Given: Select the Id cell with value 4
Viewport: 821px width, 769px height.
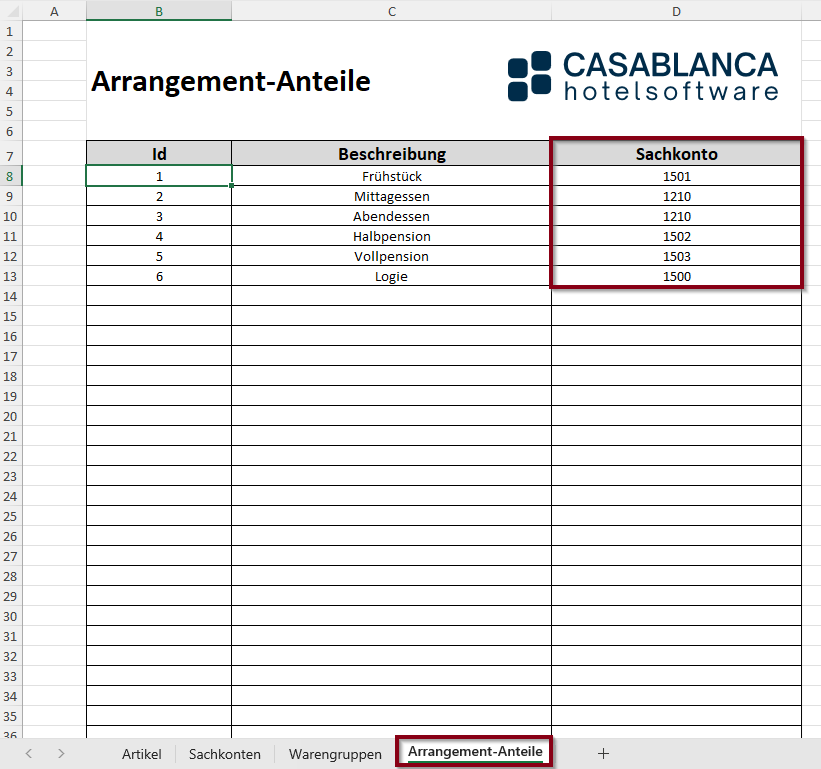Looking at the screenshot, I should [x=159, y=236].
